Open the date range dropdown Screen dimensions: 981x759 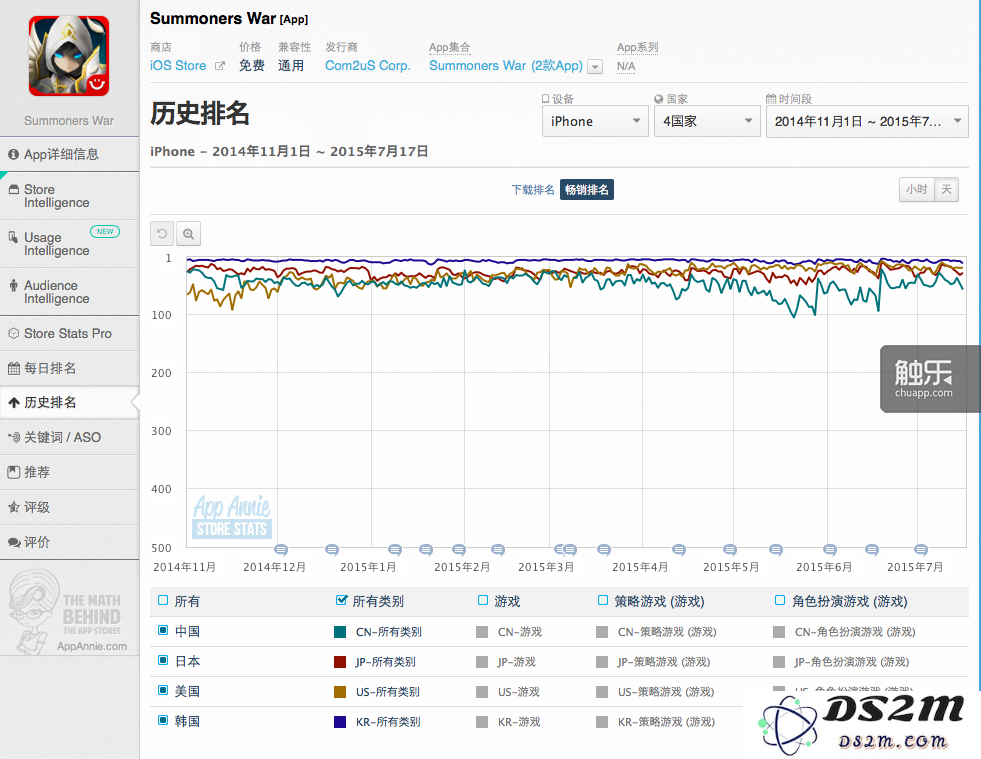coord(867,121)
